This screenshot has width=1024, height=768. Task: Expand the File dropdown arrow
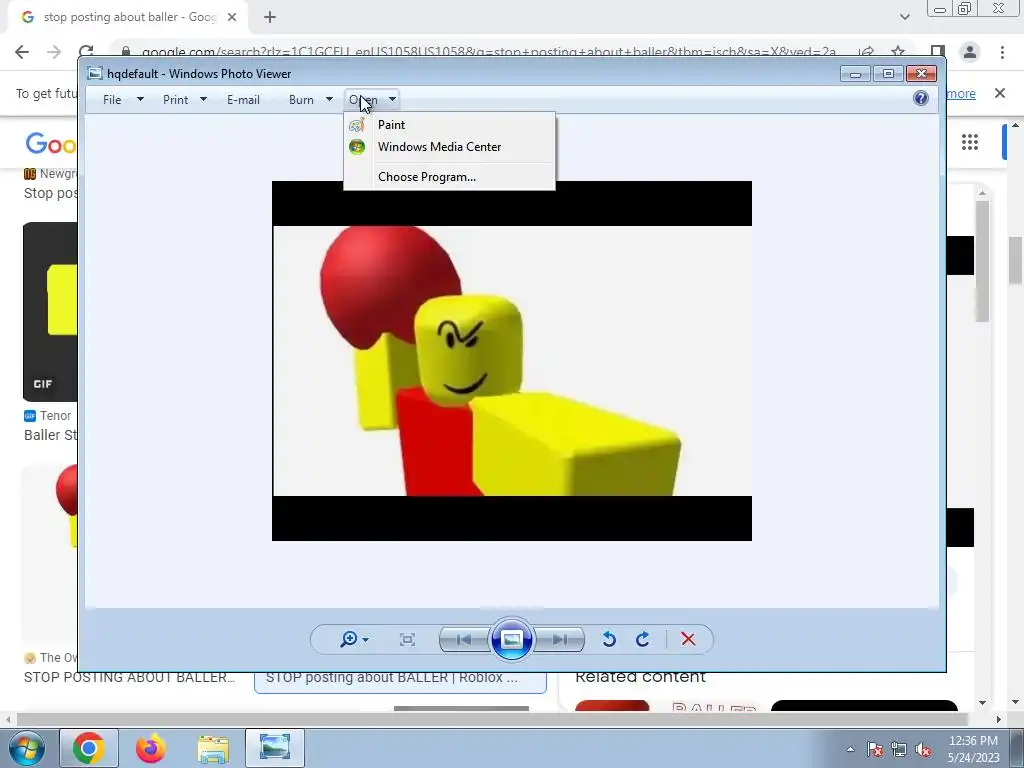pyautogui.click(x=140, y=99)
